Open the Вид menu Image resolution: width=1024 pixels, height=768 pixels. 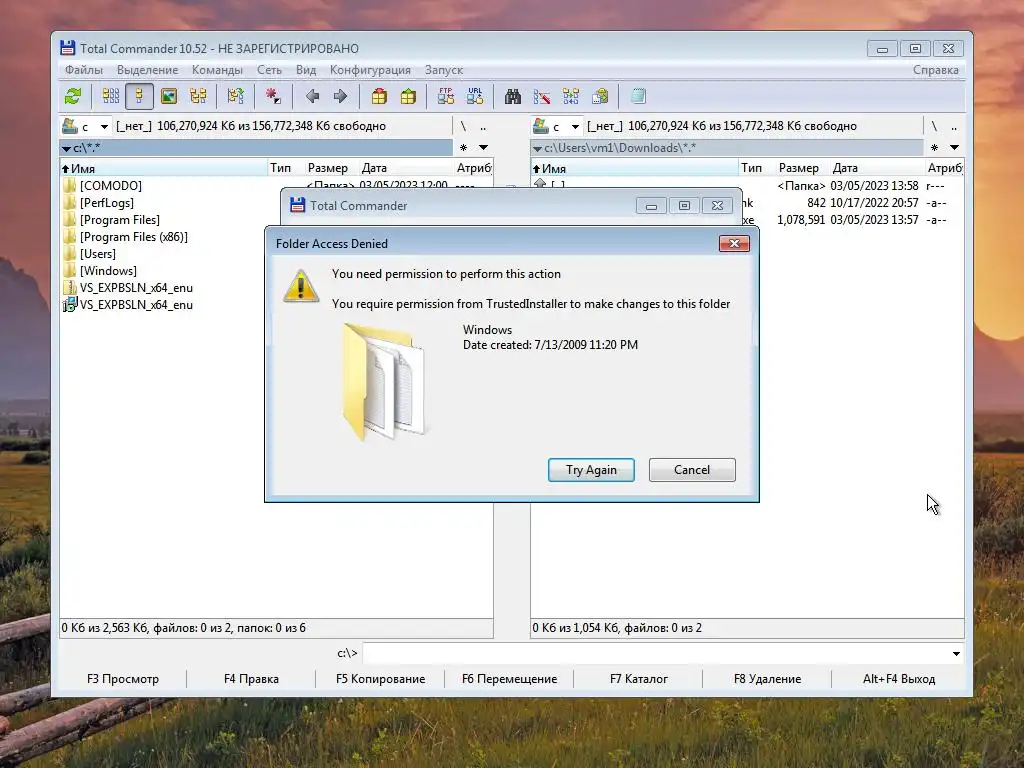pos(306,70)
